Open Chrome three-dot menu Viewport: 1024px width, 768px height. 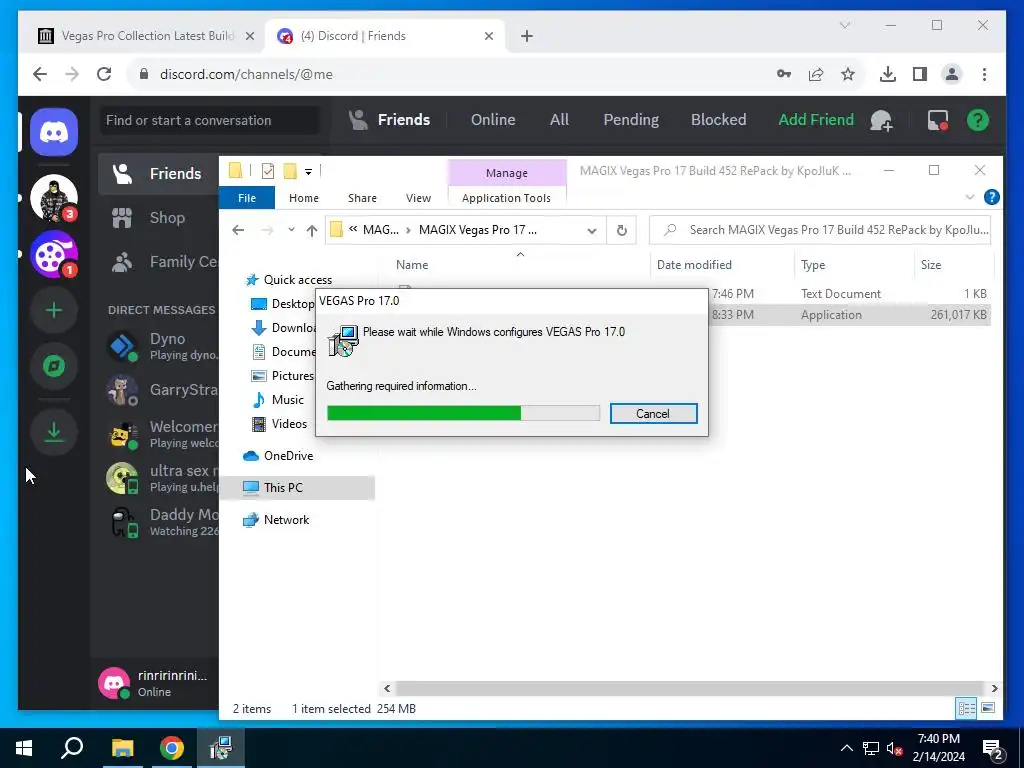pos(984,74)
